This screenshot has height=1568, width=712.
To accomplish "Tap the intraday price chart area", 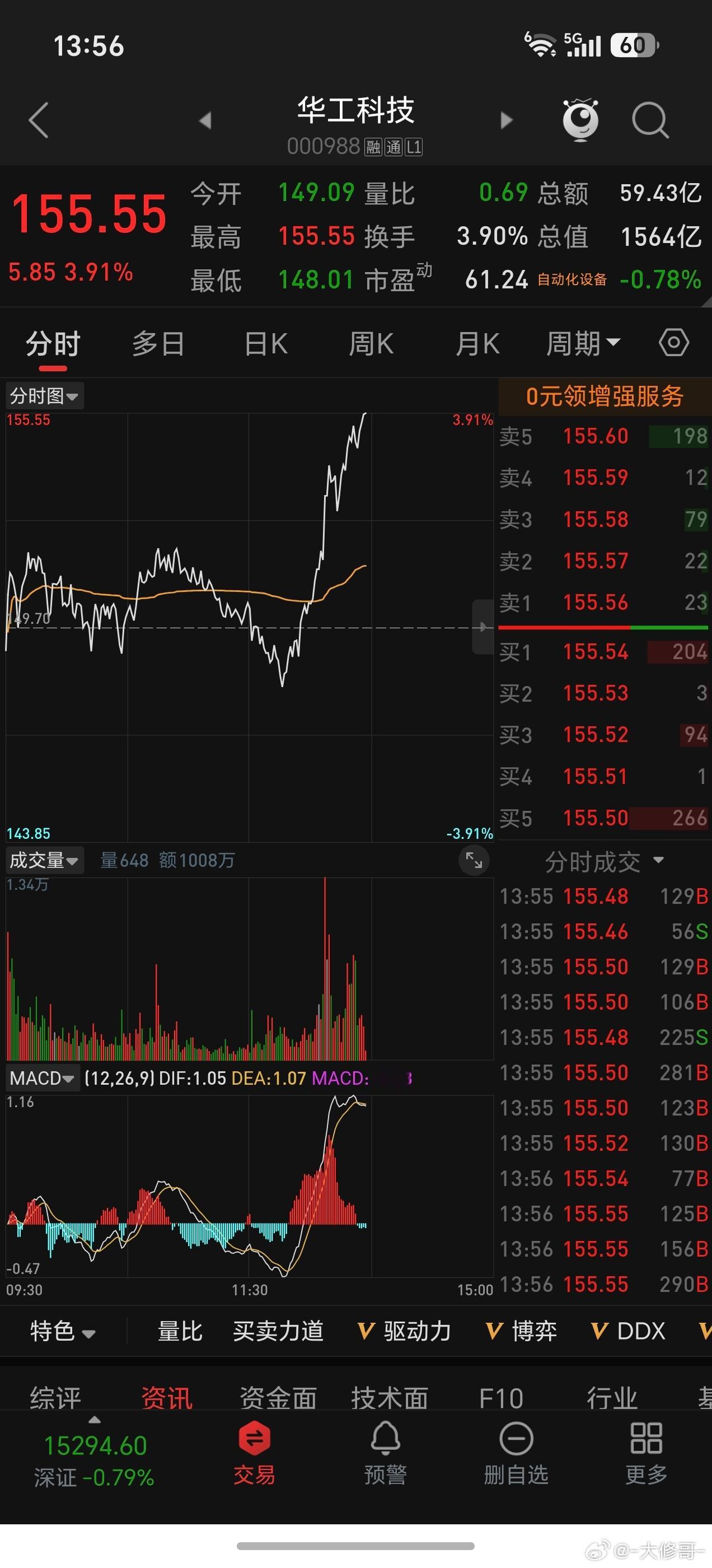I will (x=250, y=627).
